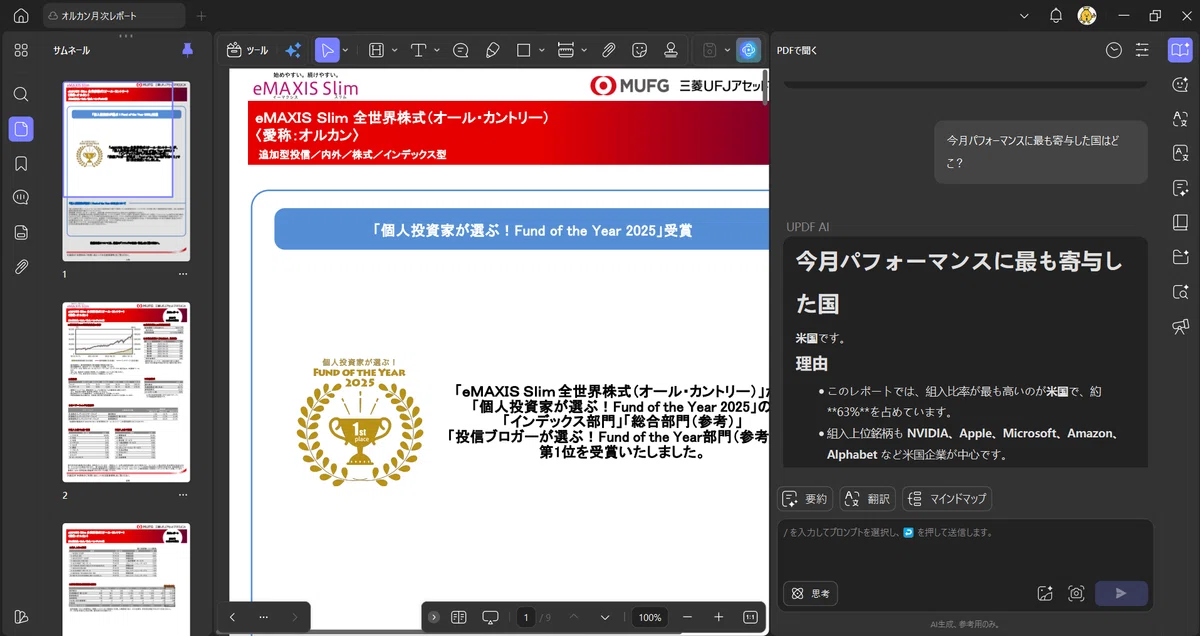Image resolution: width=1200 pixels, height=636 pixels.
Task: Collapse the bottom page toolbar arrow
Action: (433, 617)
